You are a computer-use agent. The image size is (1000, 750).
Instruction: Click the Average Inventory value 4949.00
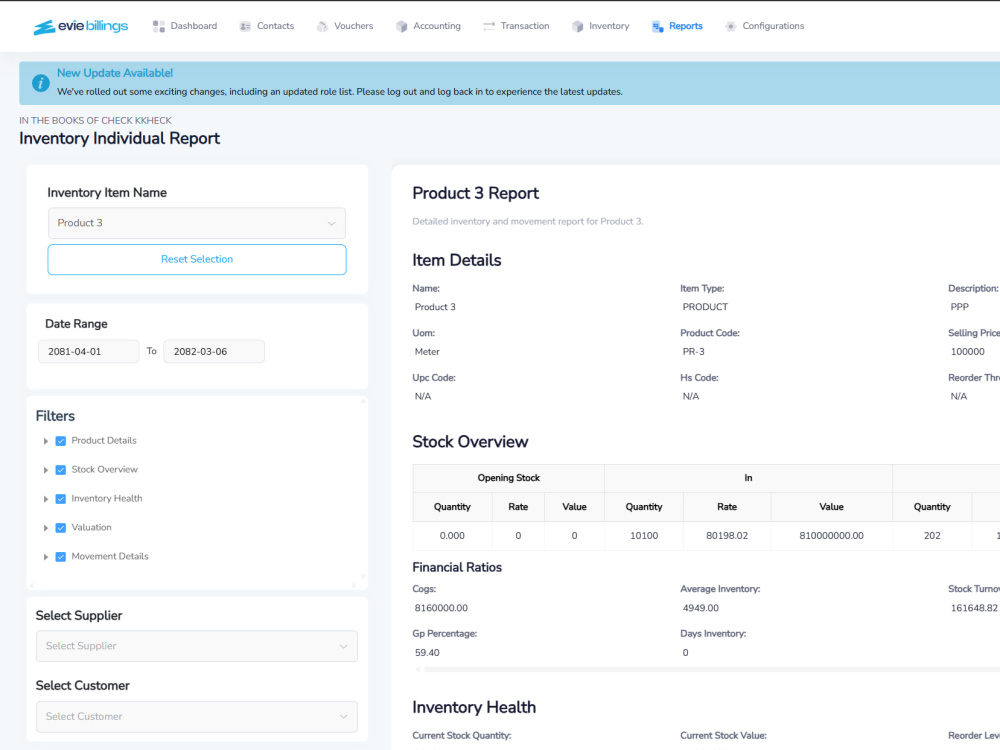coord(701,608)
